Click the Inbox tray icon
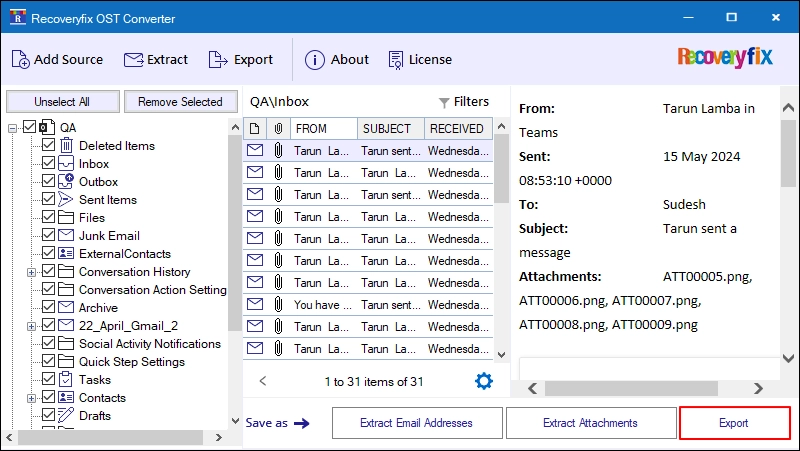 pyautogui.click(x=66, y=163)
